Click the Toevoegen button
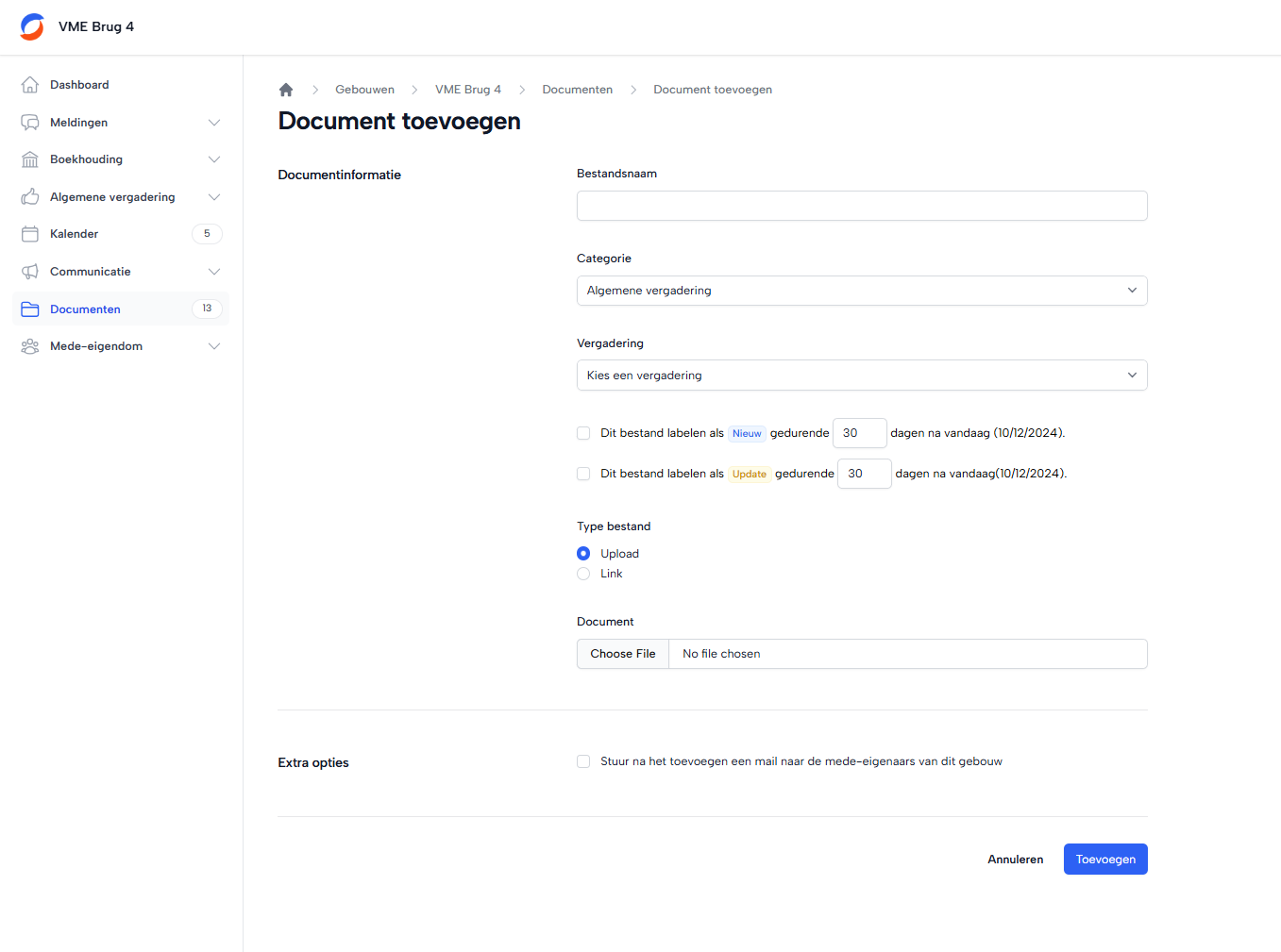The height and width of the screenshot is (952, 1281). (1104, 860)
